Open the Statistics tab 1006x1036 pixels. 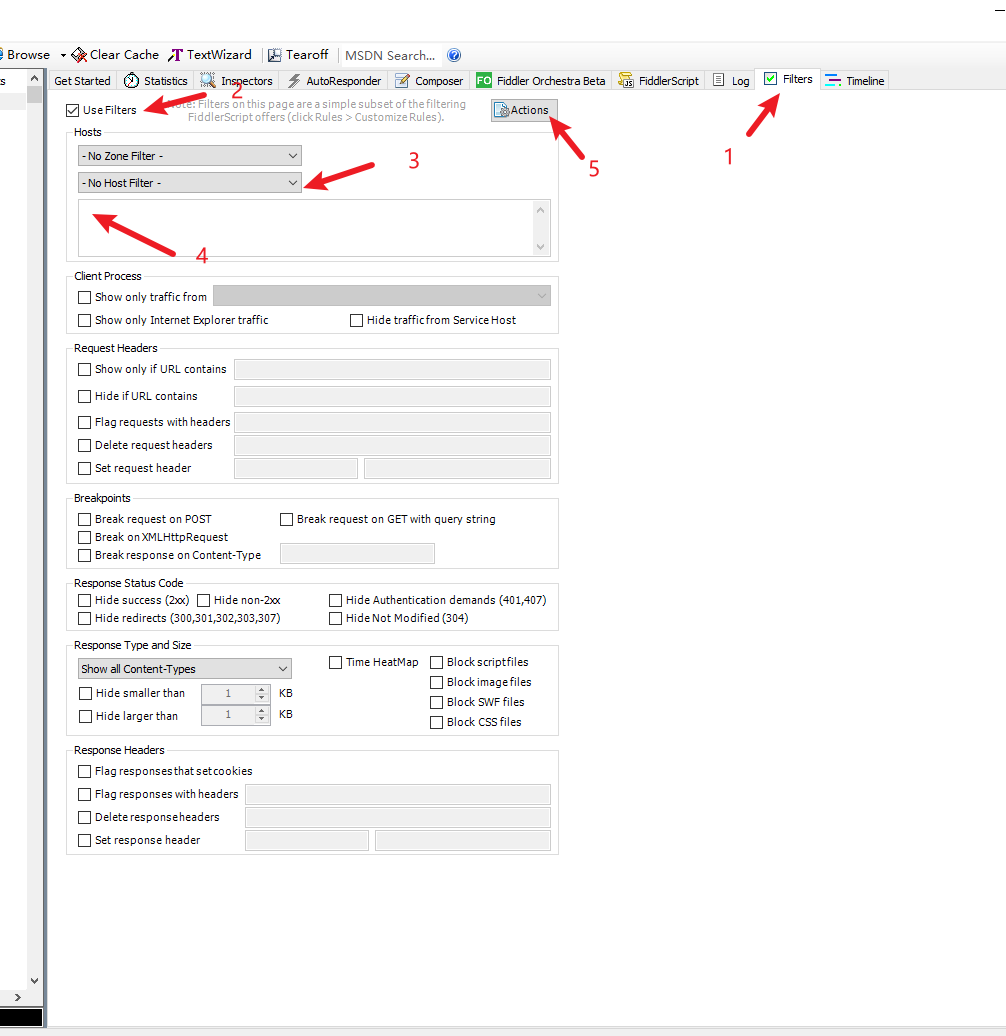click(x=156, y=81)
